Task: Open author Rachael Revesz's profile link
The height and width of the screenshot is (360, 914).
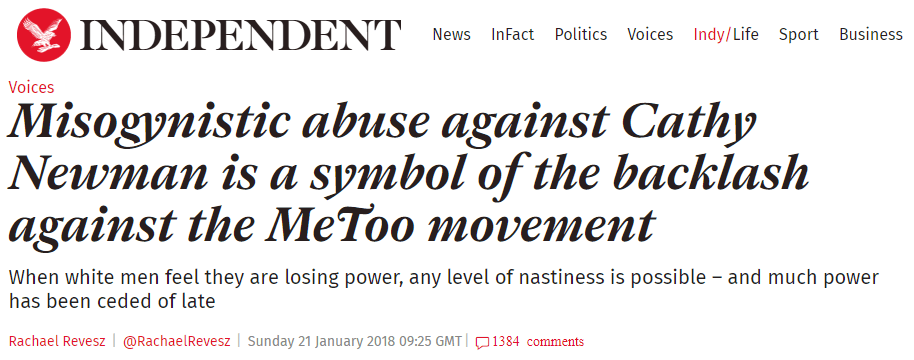Action: tap(57, 341)
